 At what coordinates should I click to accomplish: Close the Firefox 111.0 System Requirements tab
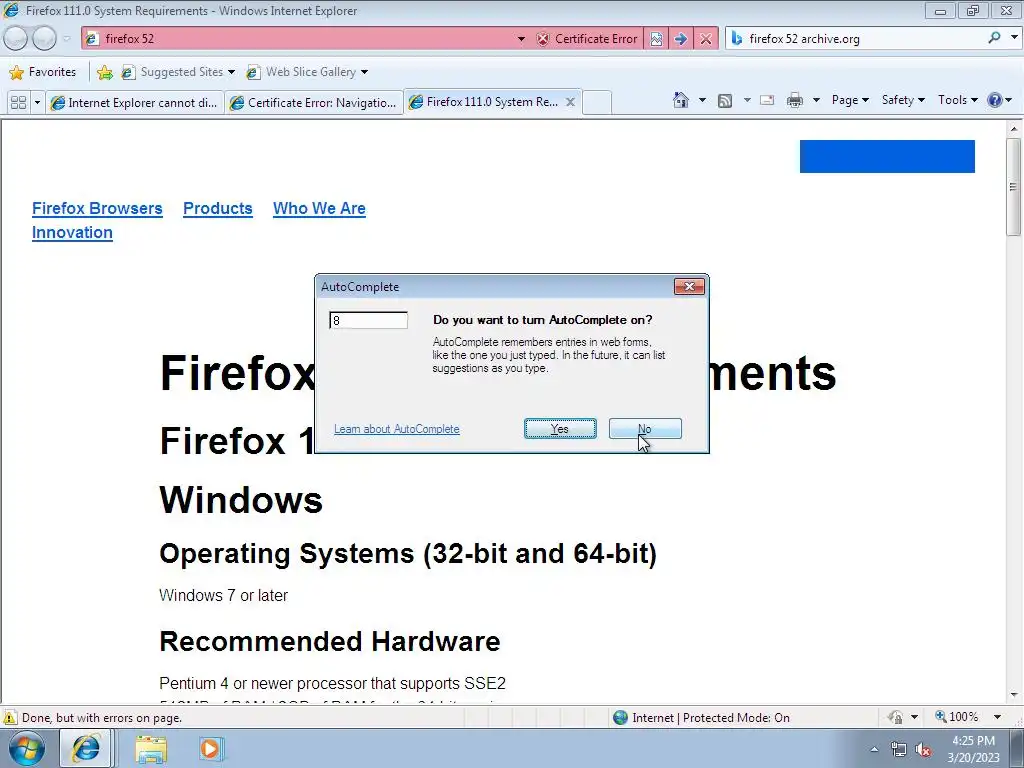[x=570, y=102]
